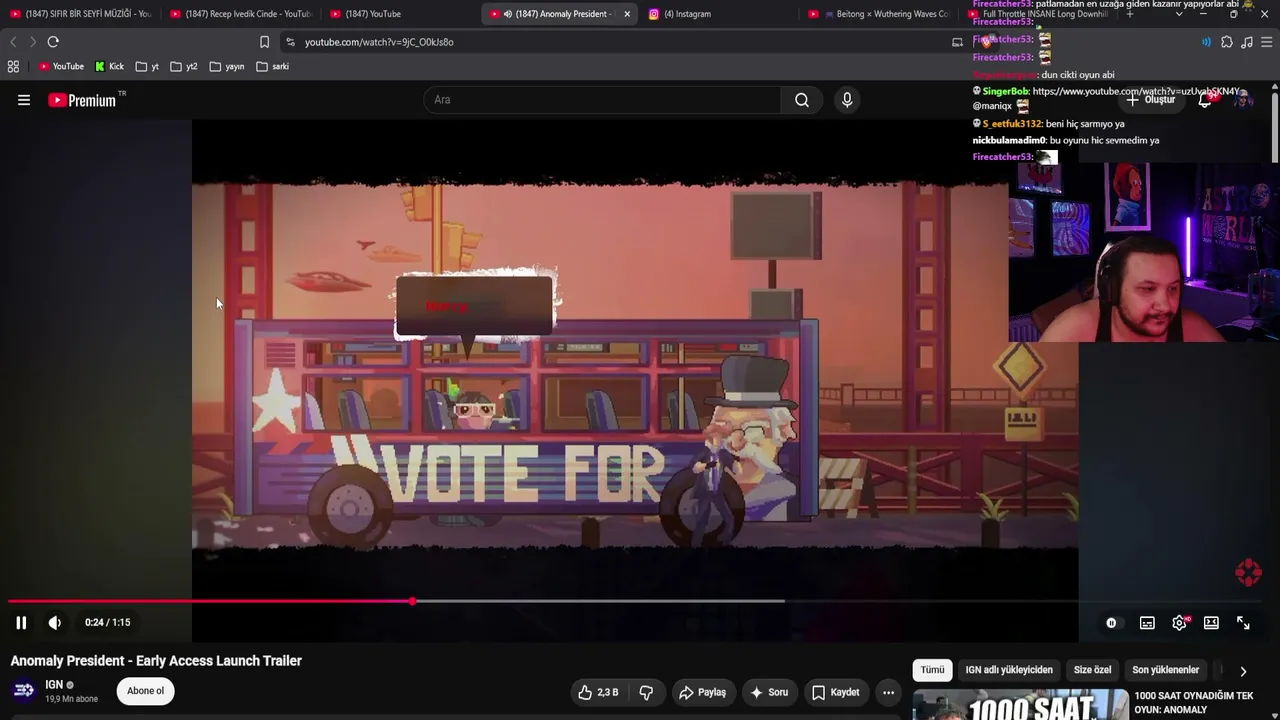Open the YouTube guide hamburger menu

[24, 100]
